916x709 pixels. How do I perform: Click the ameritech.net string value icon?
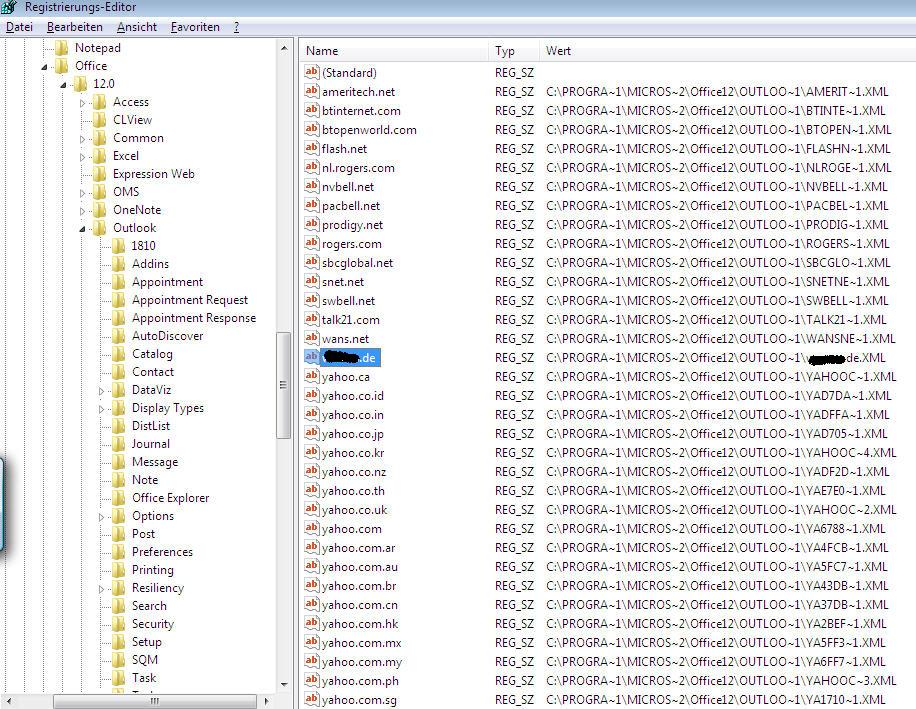(311, 91)
